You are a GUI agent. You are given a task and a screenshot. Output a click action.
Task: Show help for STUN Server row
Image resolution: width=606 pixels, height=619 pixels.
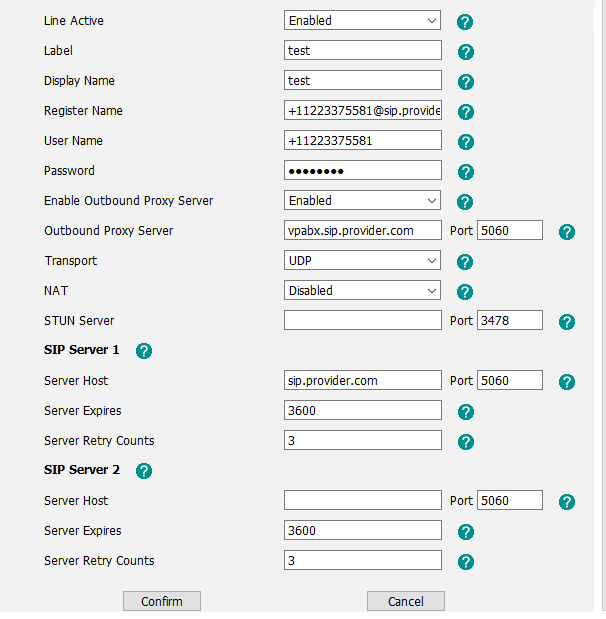coord(567,322)
